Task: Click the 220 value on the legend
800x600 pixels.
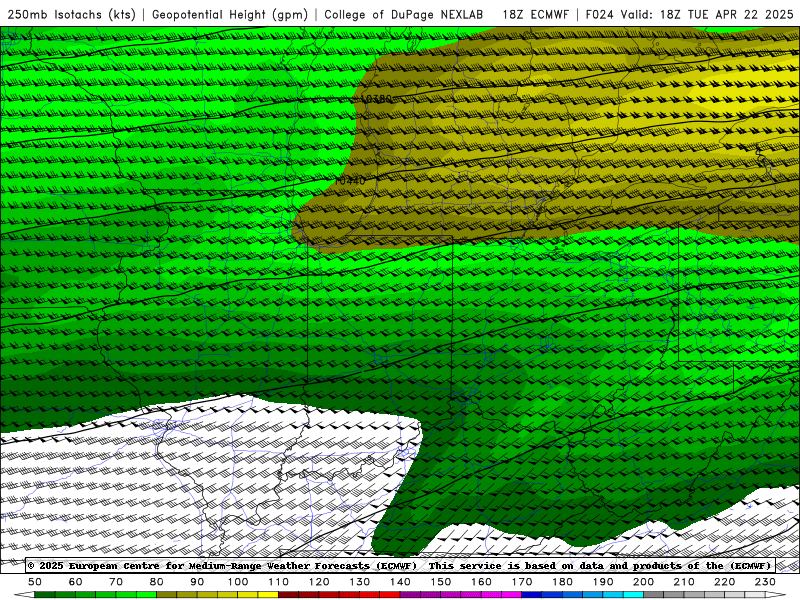Action: pyautogui.click(x=724, y=582)
